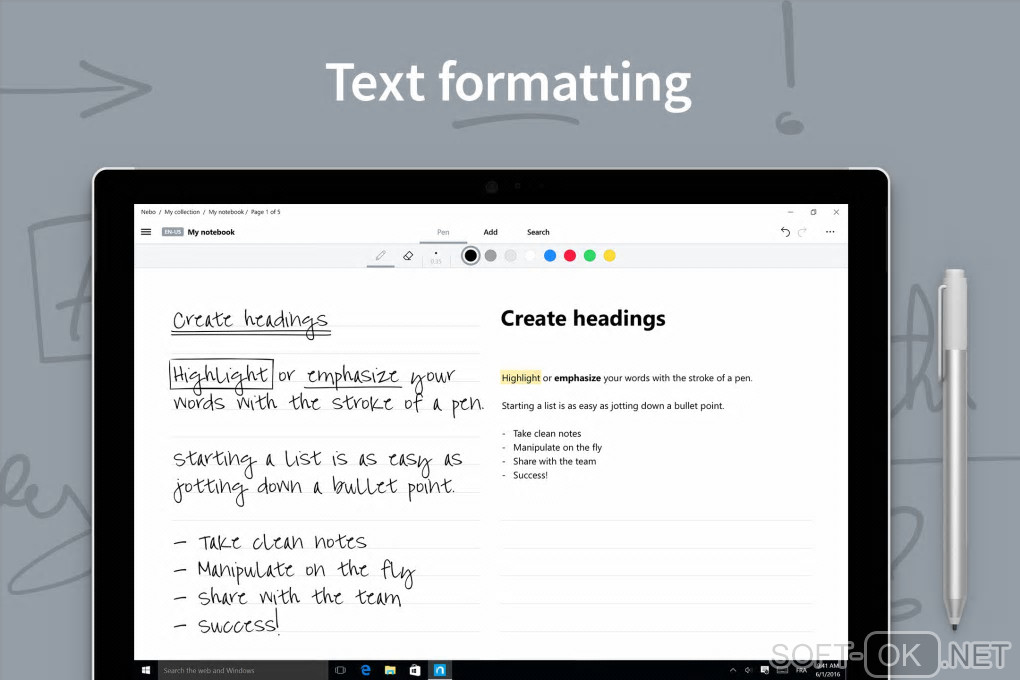Open File Explorer from the taskbar
Image resolution: width=1020 pixels, height=680 pixels.
coord(390,670)
